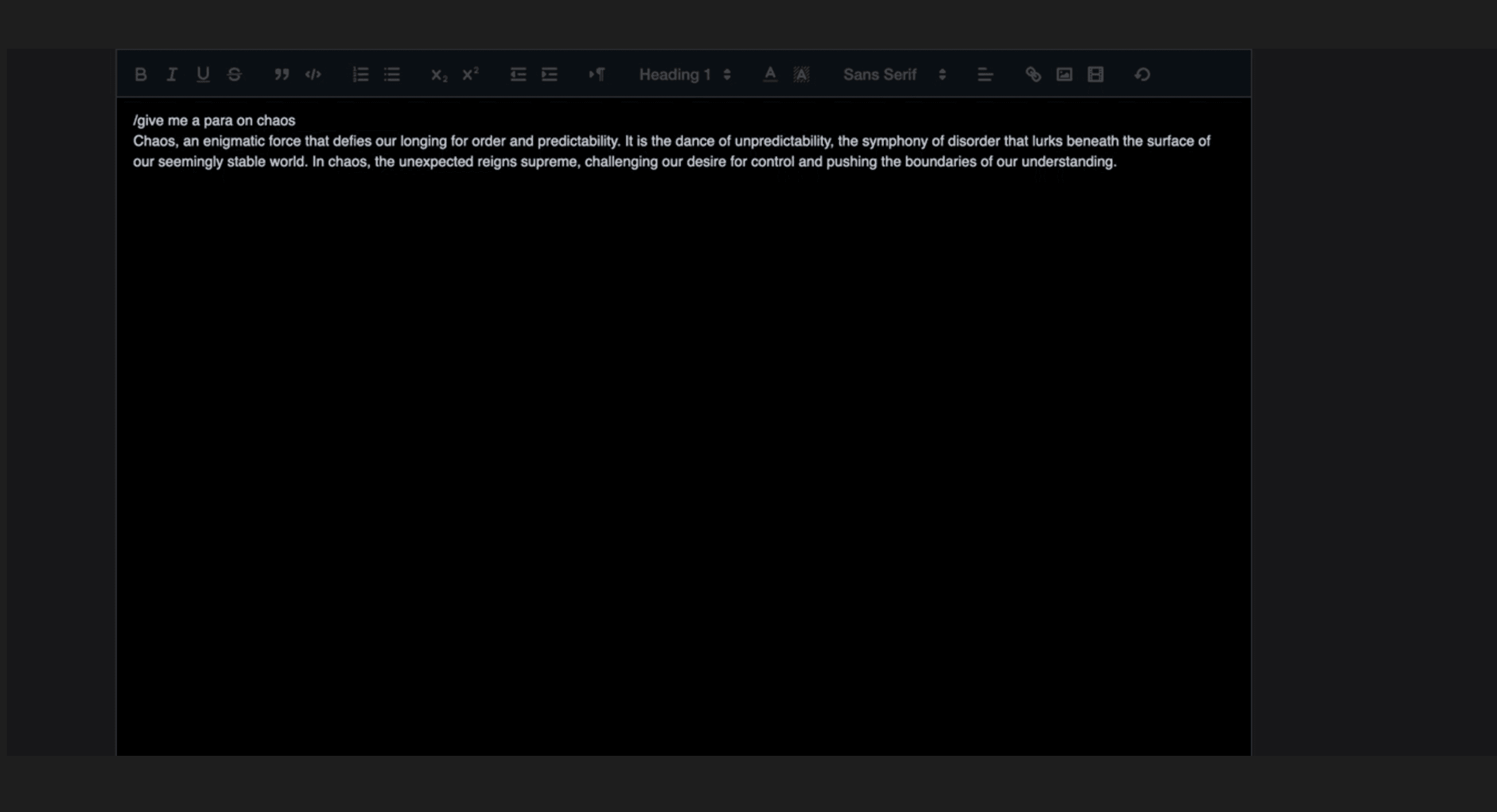The image size is (1497, 812).
Task: Insert a video
Action: (x=1095, y=74)
